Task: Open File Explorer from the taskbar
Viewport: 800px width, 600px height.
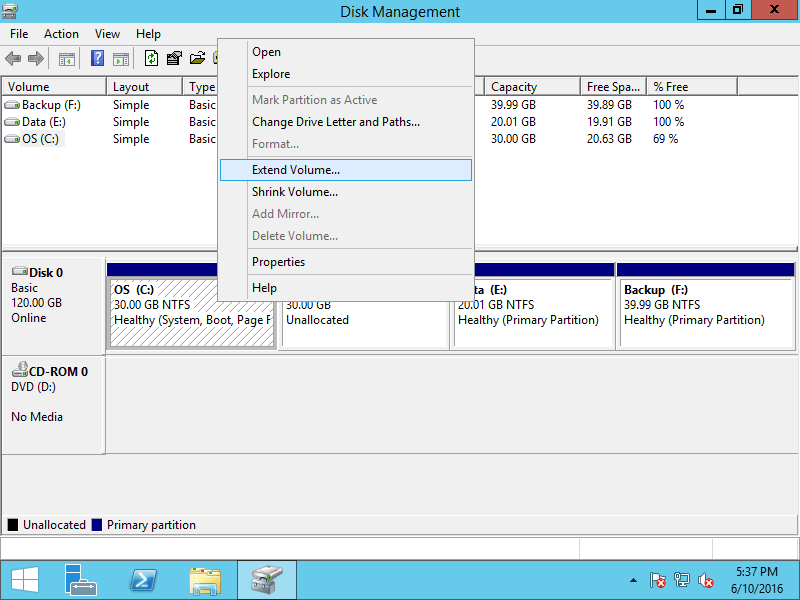Action: (x=205, y=581)
